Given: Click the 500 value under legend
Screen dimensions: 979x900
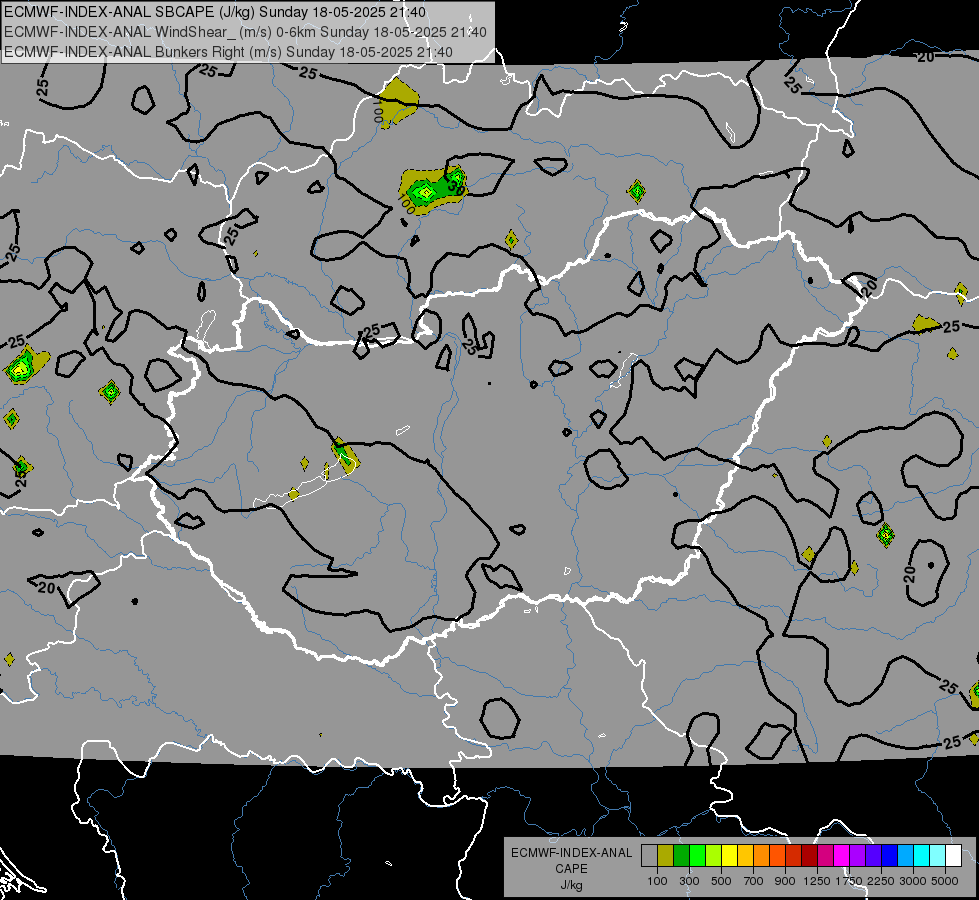Looking at the screenshot, I should point(721,881).
